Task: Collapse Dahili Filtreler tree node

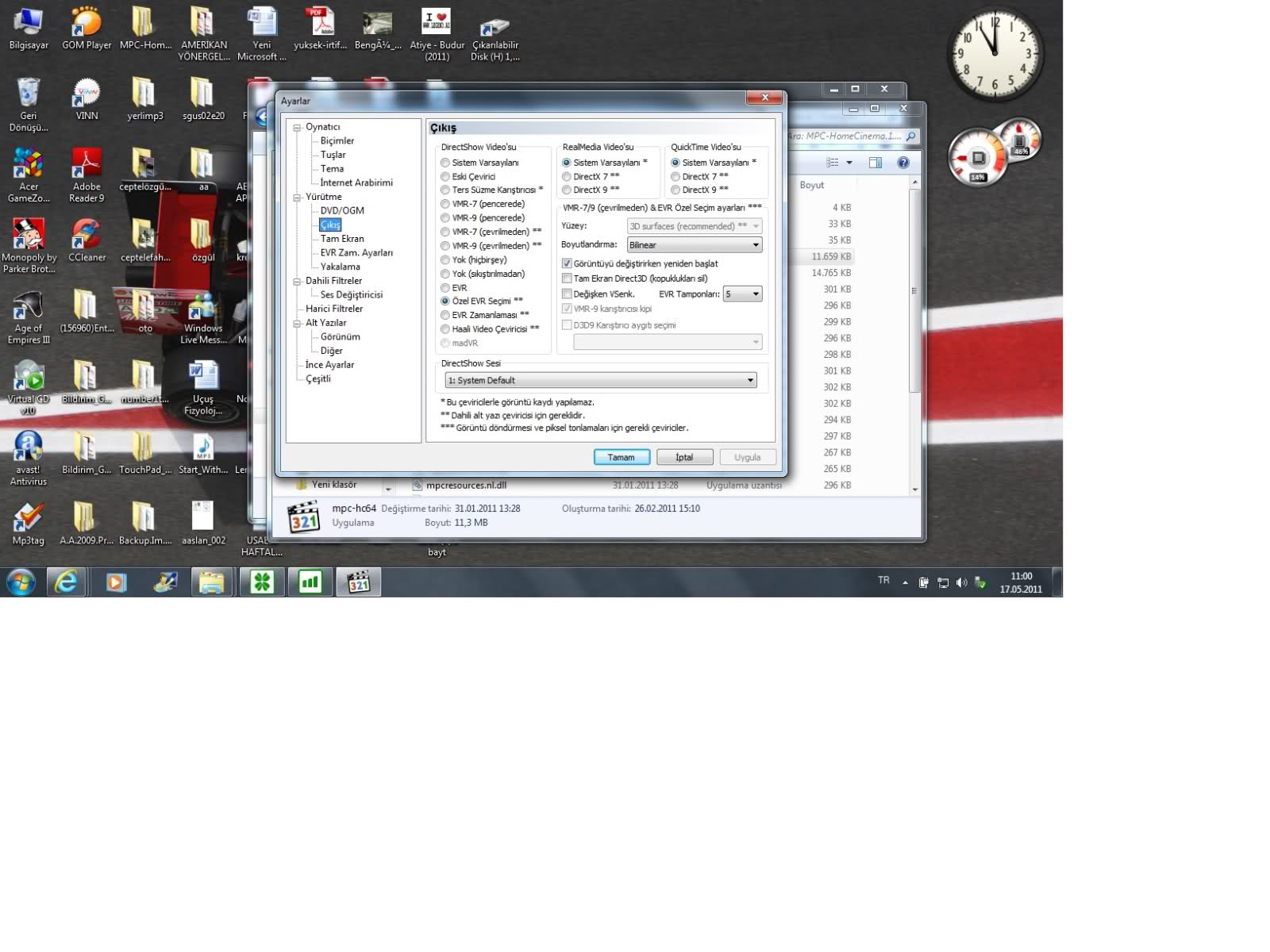Action: click(x=297, y=282)
